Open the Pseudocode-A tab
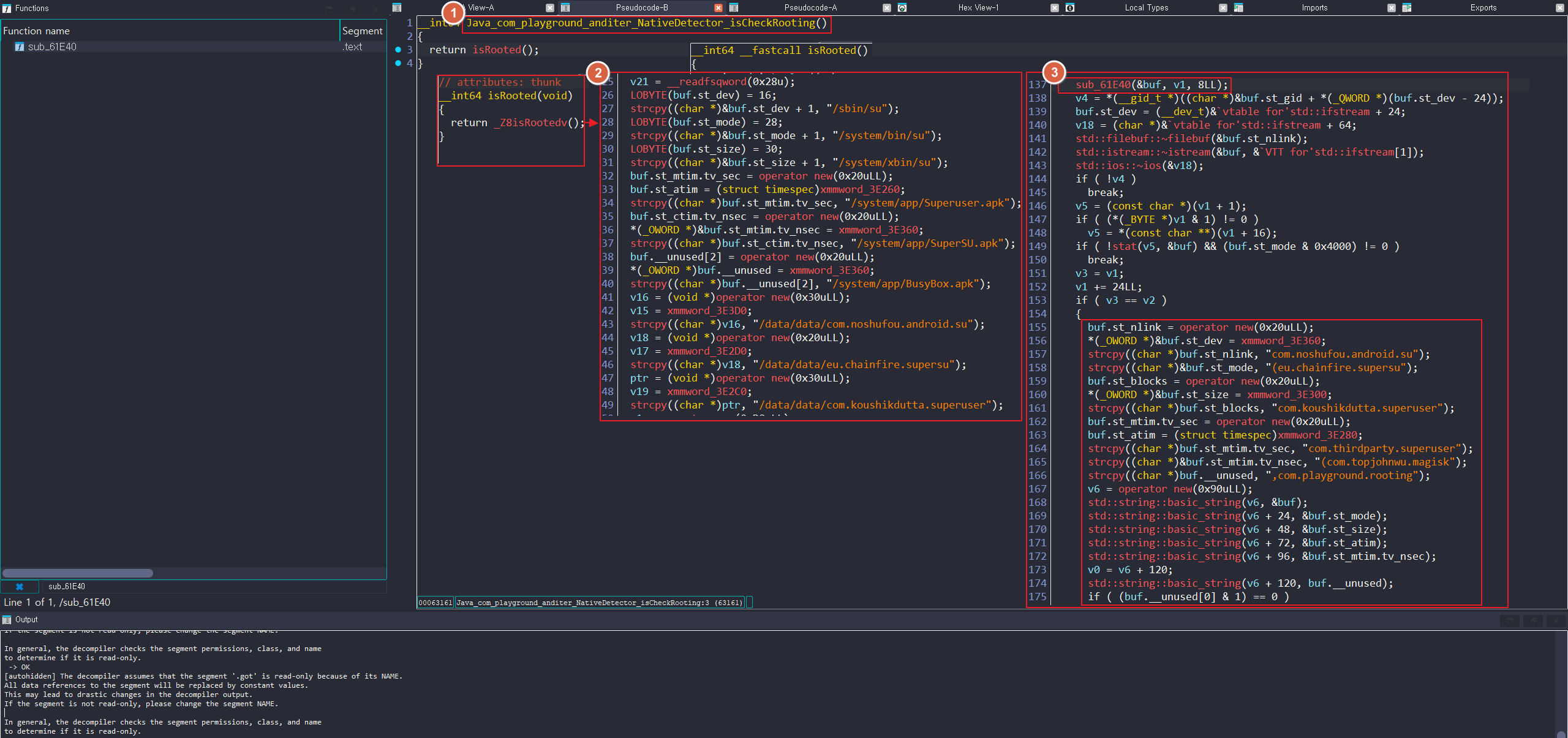Viewport: 1568px width, 738px height. coord(810,8)
